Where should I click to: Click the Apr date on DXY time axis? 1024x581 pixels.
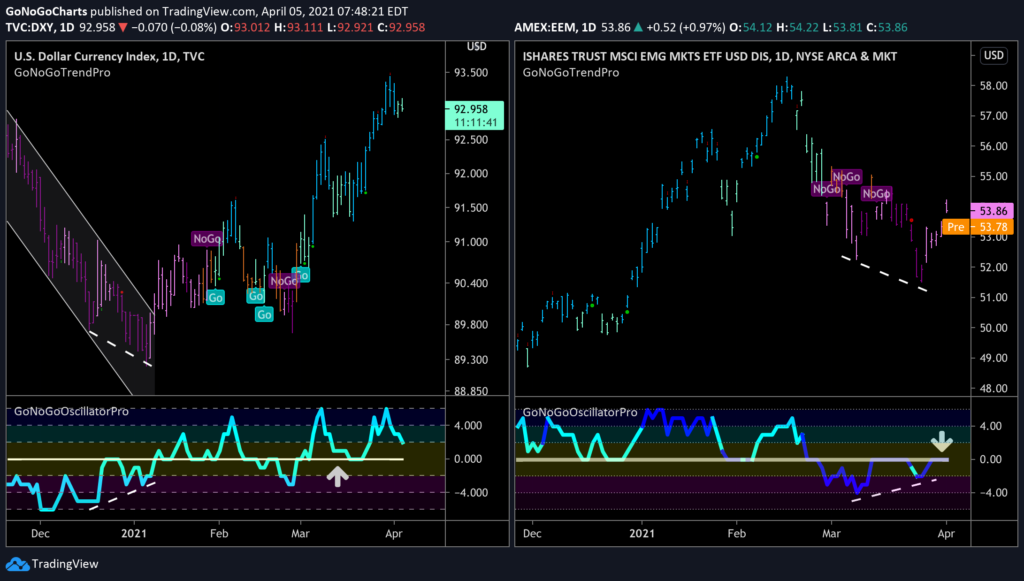click(394, 533)
